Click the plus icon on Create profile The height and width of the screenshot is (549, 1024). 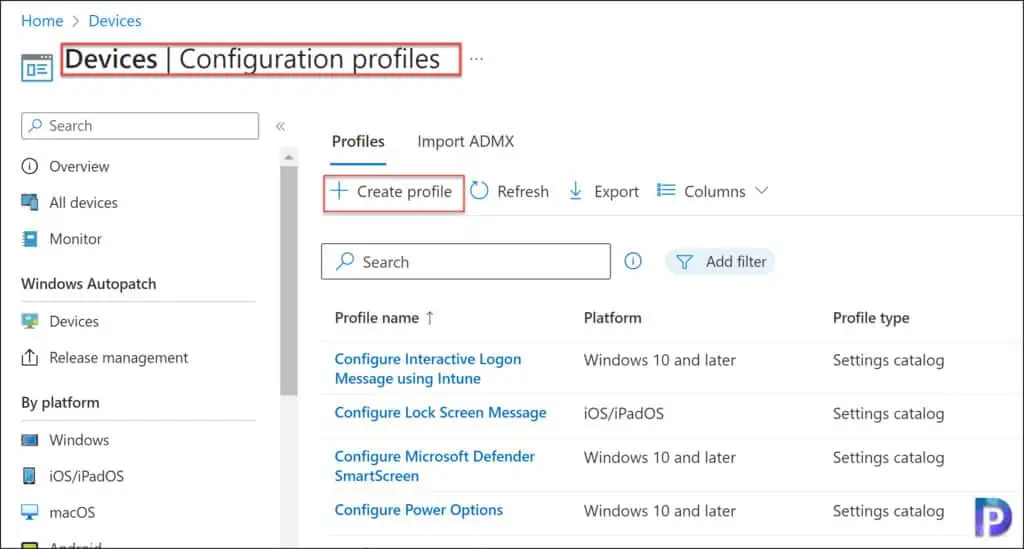339,191
